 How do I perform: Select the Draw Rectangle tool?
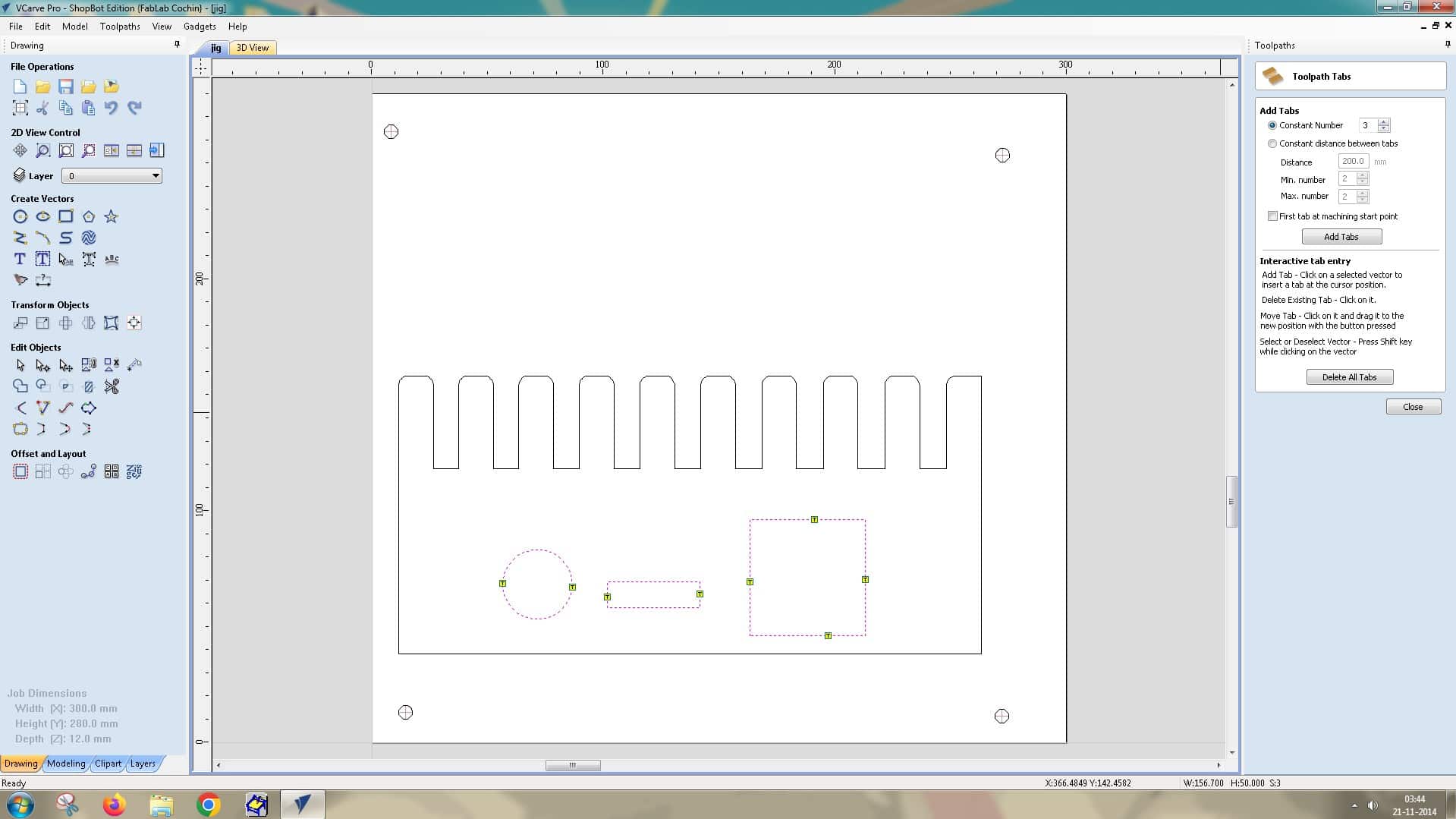pos(66,216)
